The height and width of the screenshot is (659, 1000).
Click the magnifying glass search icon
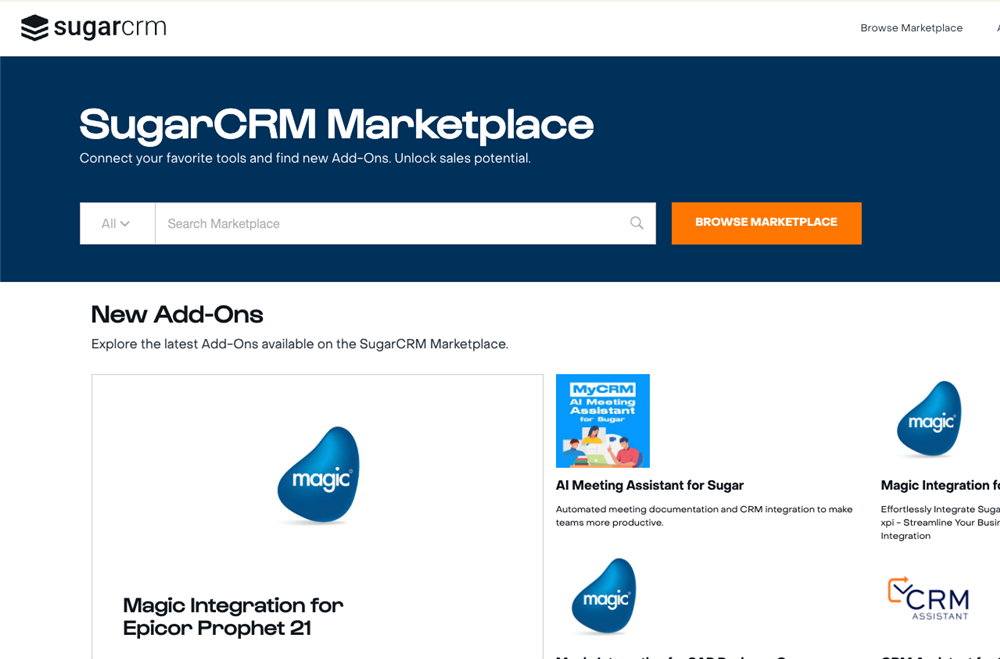[x=636, y=223]
